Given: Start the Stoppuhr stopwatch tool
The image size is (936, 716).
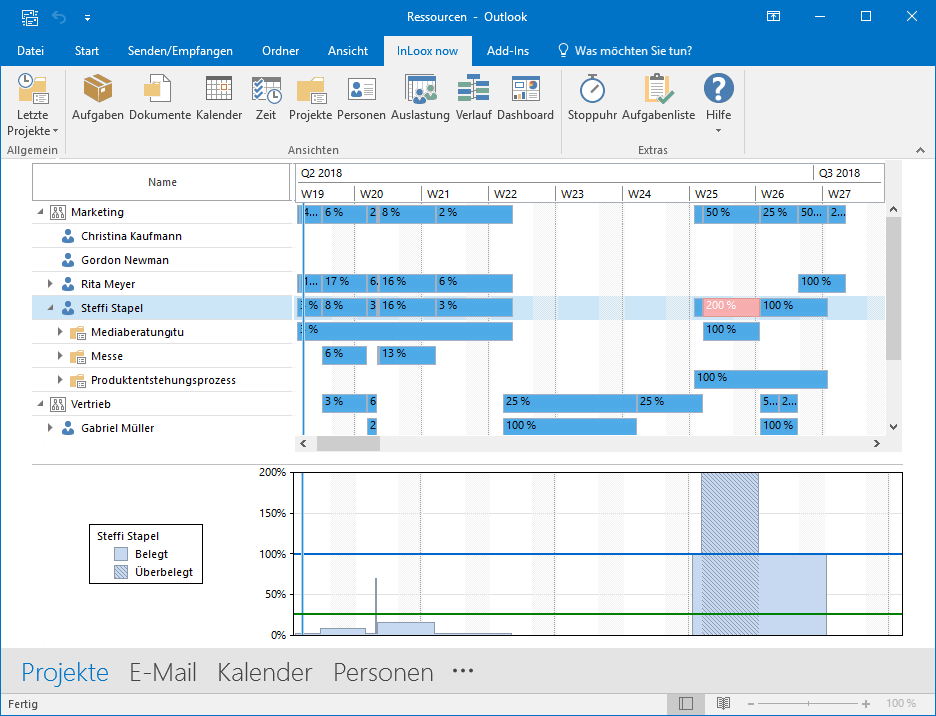Looking at the screenshot, I should [592, 98].
